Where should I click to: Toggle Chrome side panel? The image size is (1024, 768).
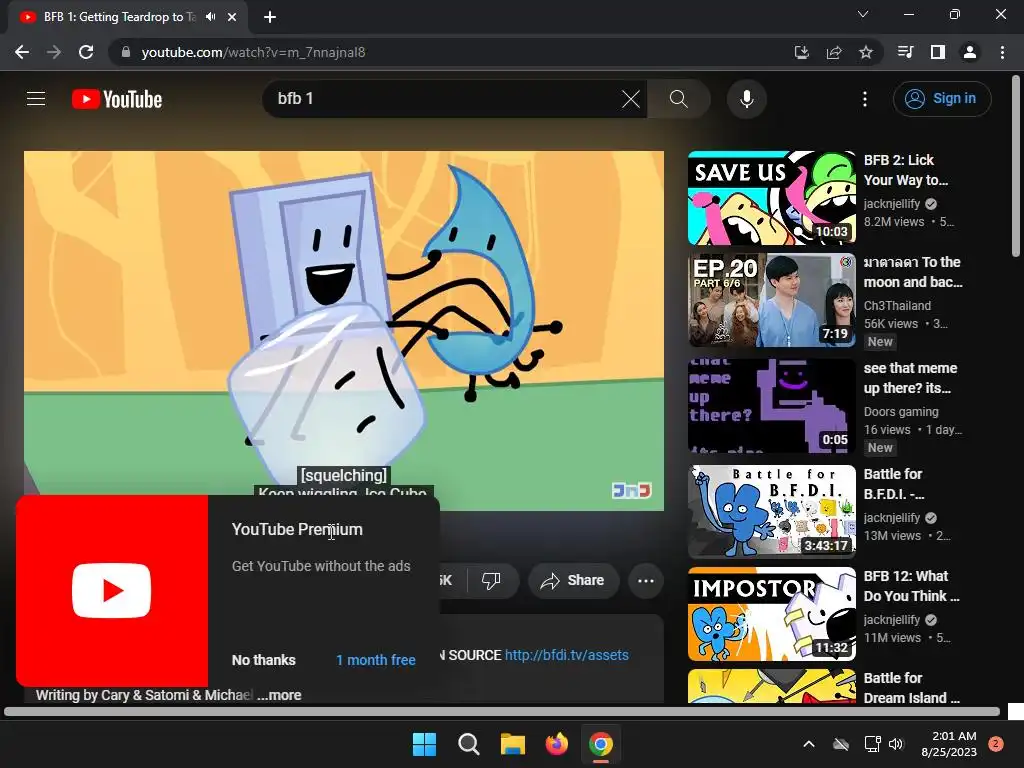tap(938, 52)
